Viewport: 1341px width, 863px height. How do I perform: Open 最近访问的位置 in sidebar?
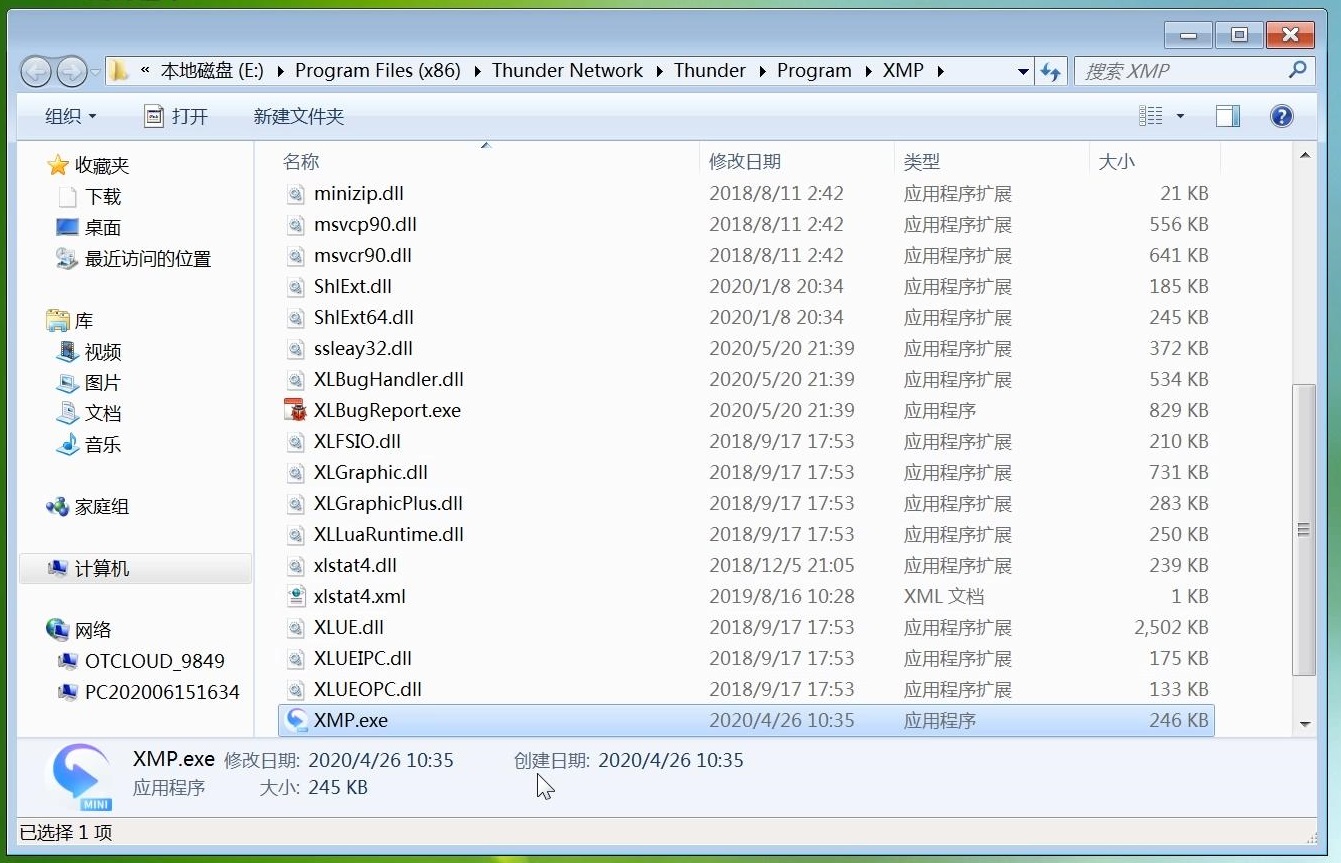pyautogui.click(x=133, y=259)
